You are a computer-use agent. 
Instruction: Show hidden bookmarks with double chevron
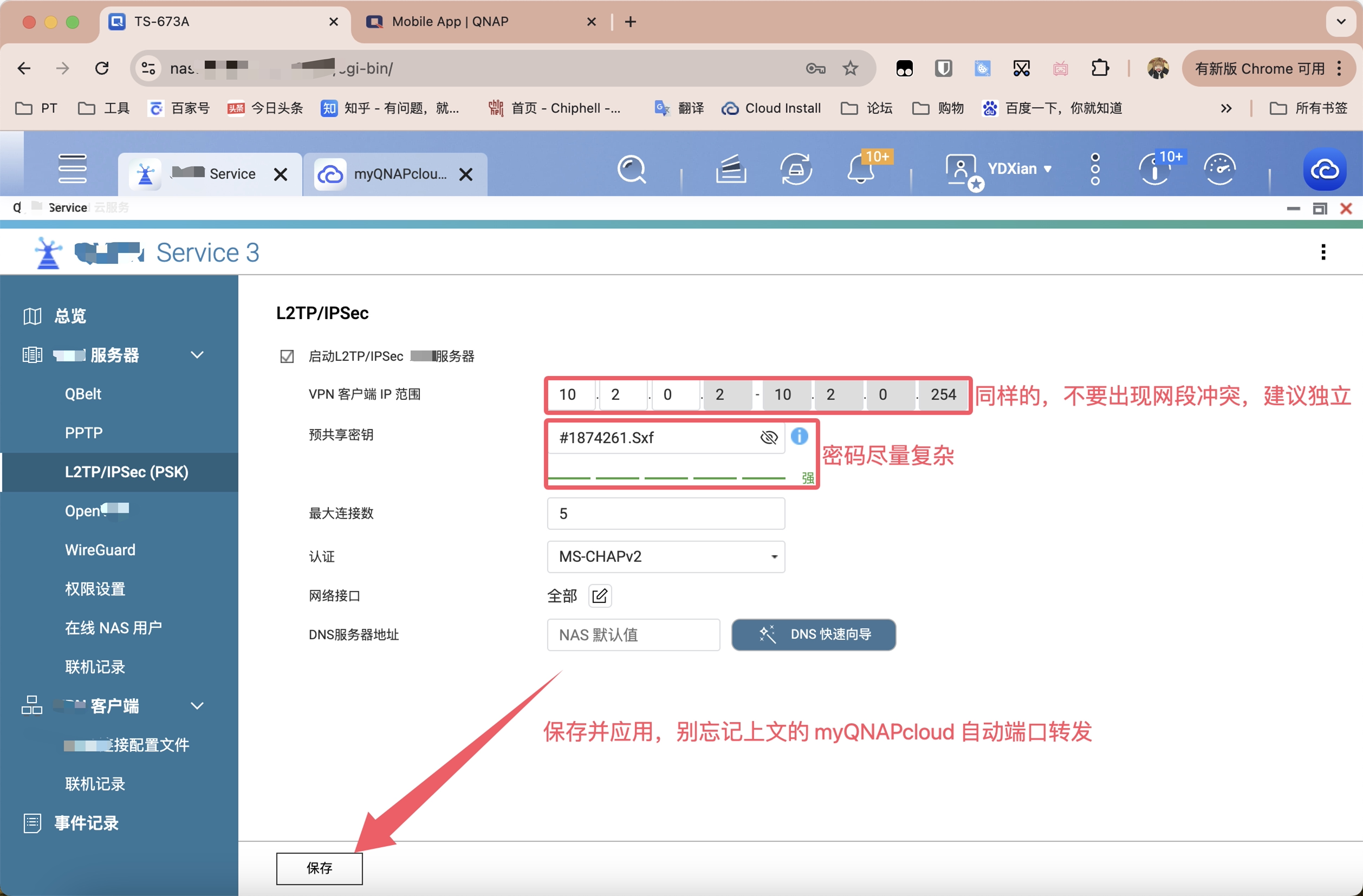pos(1225,108)
